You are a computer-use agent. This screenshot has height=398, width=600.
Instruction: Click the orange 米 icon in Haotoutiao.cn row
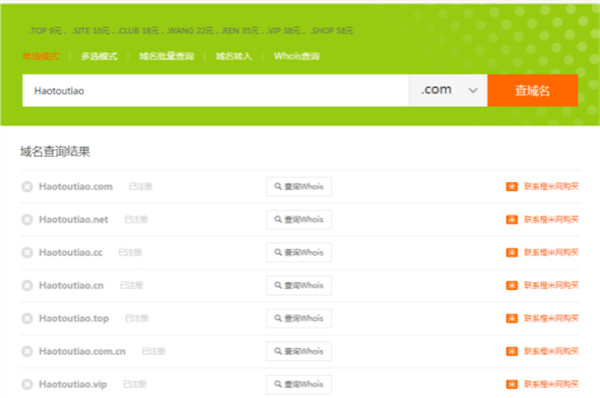(512, 285)
